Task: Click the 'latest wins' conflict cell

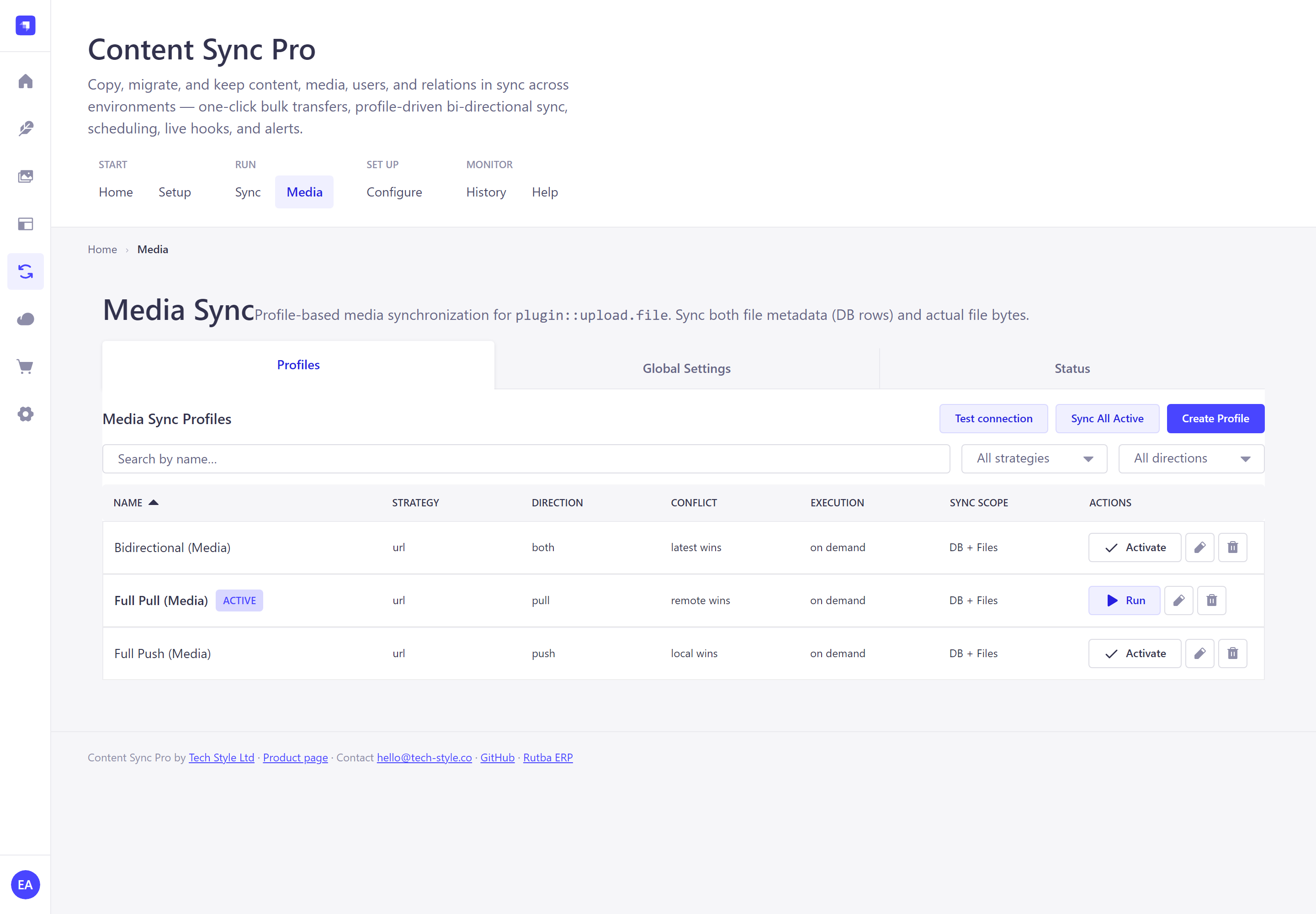Action: (696, 547)
